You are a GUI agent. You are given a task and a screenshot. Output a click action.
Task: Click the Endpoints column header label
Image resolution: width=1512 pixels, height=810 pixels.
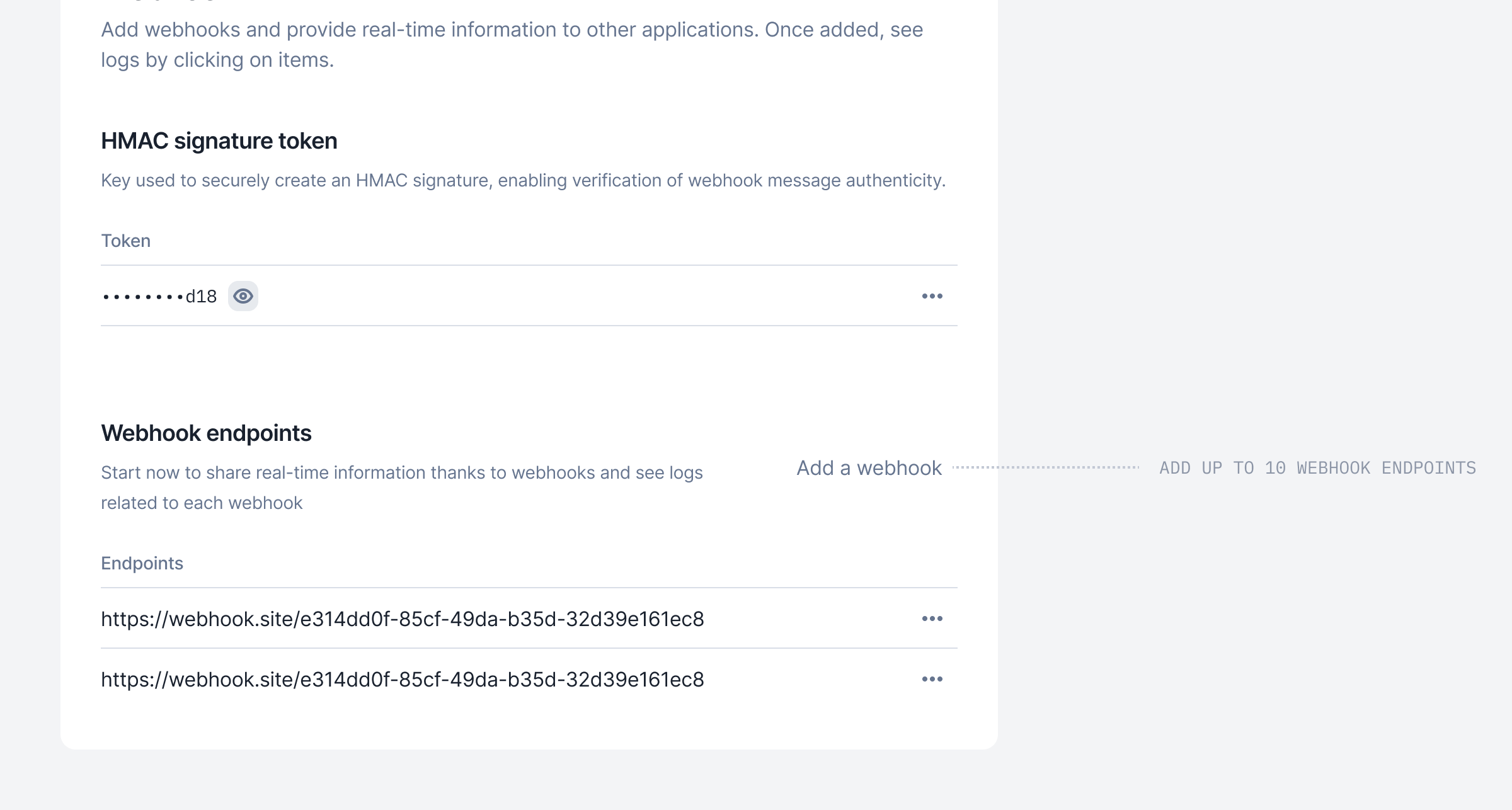(x=142, y=564)
